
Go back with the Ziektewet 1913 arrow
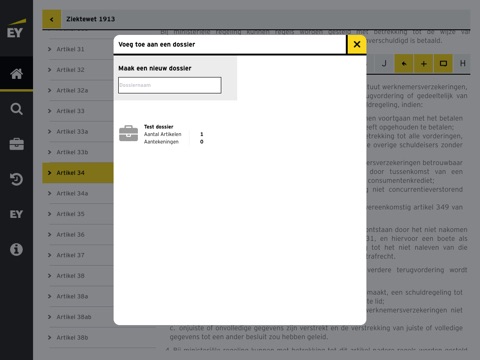[51, 19]
